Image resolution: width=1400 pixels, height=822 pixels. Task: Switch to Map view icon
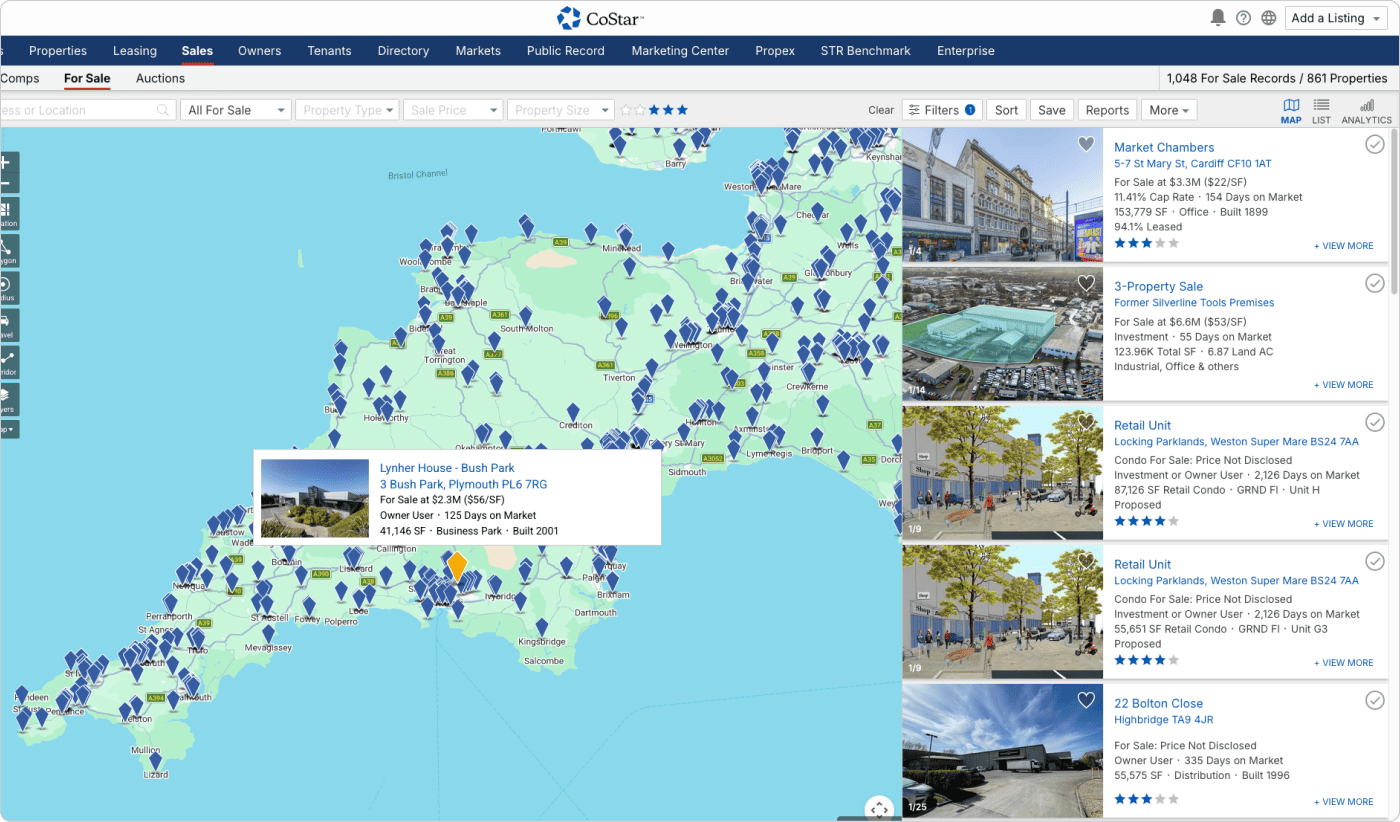point(1291,110)
